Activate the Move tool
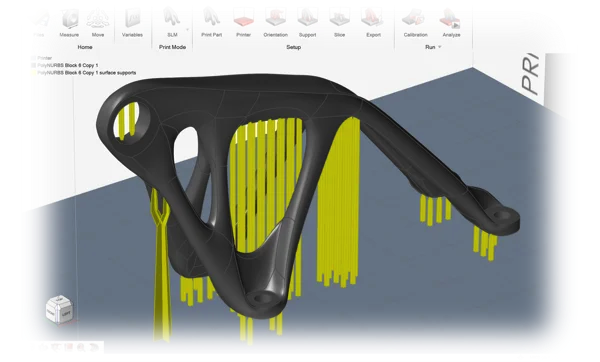 click(98, 23)
